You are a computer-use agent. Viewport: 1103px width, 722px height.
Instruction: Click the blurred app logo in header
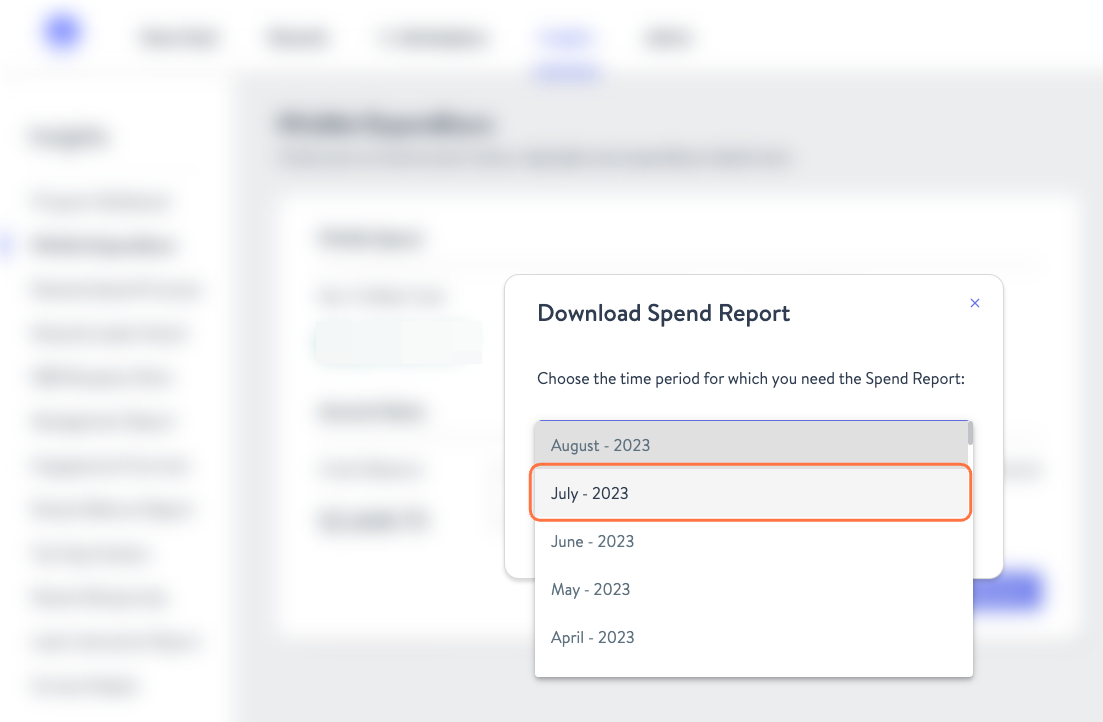[x=62, y=31]
